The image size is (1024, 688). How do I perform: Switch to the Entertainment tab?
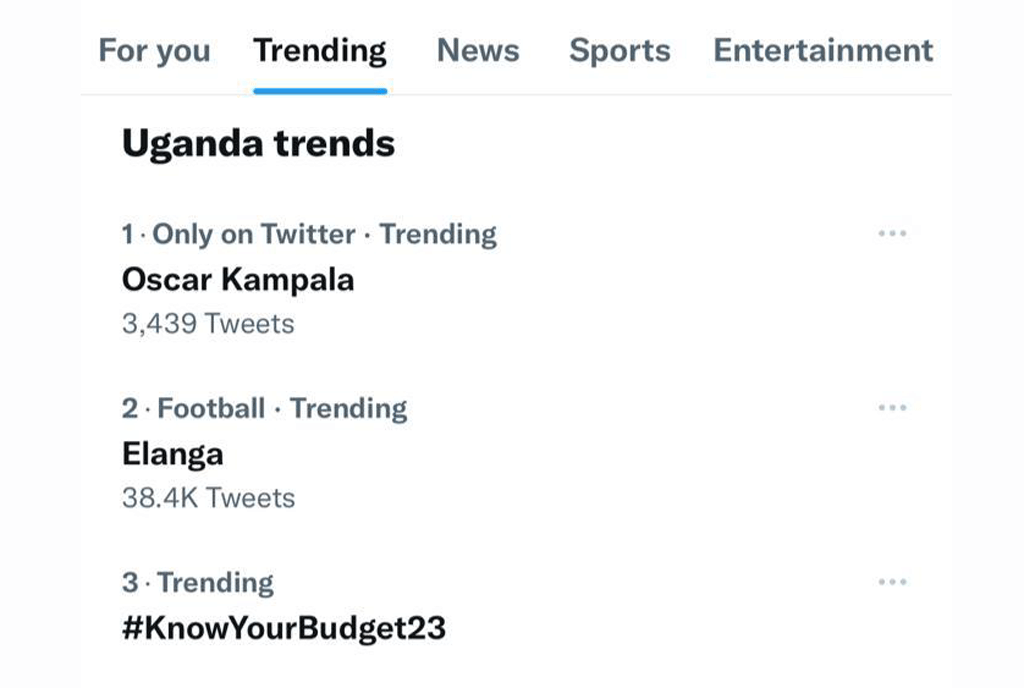[x=823, y=51]
